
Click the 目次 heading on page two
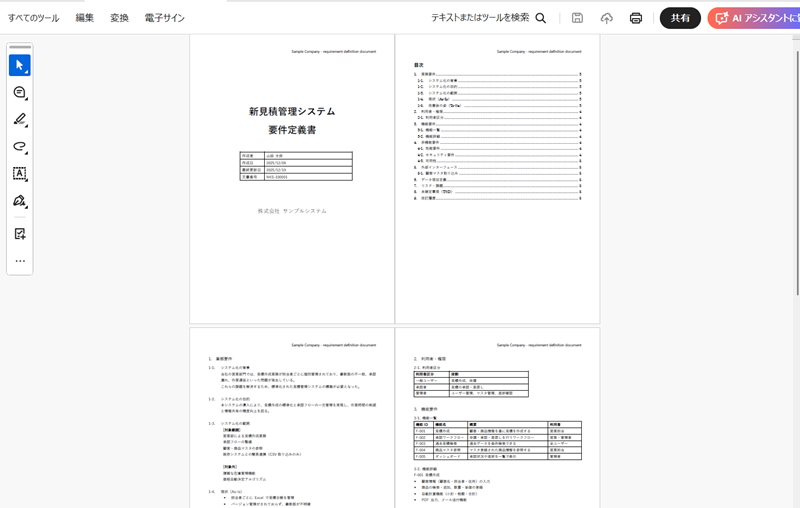tap(419, 65)
